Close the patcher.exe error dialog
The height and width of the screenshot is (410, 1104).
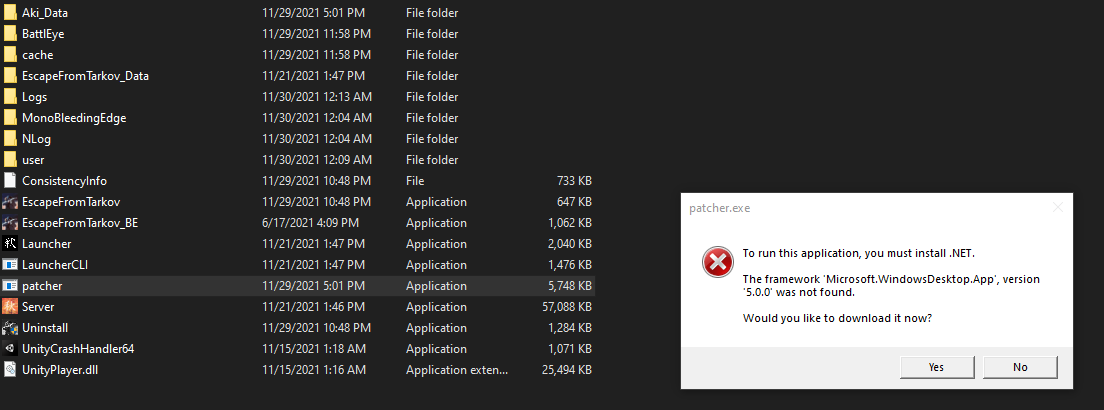tap(1057, 208)
